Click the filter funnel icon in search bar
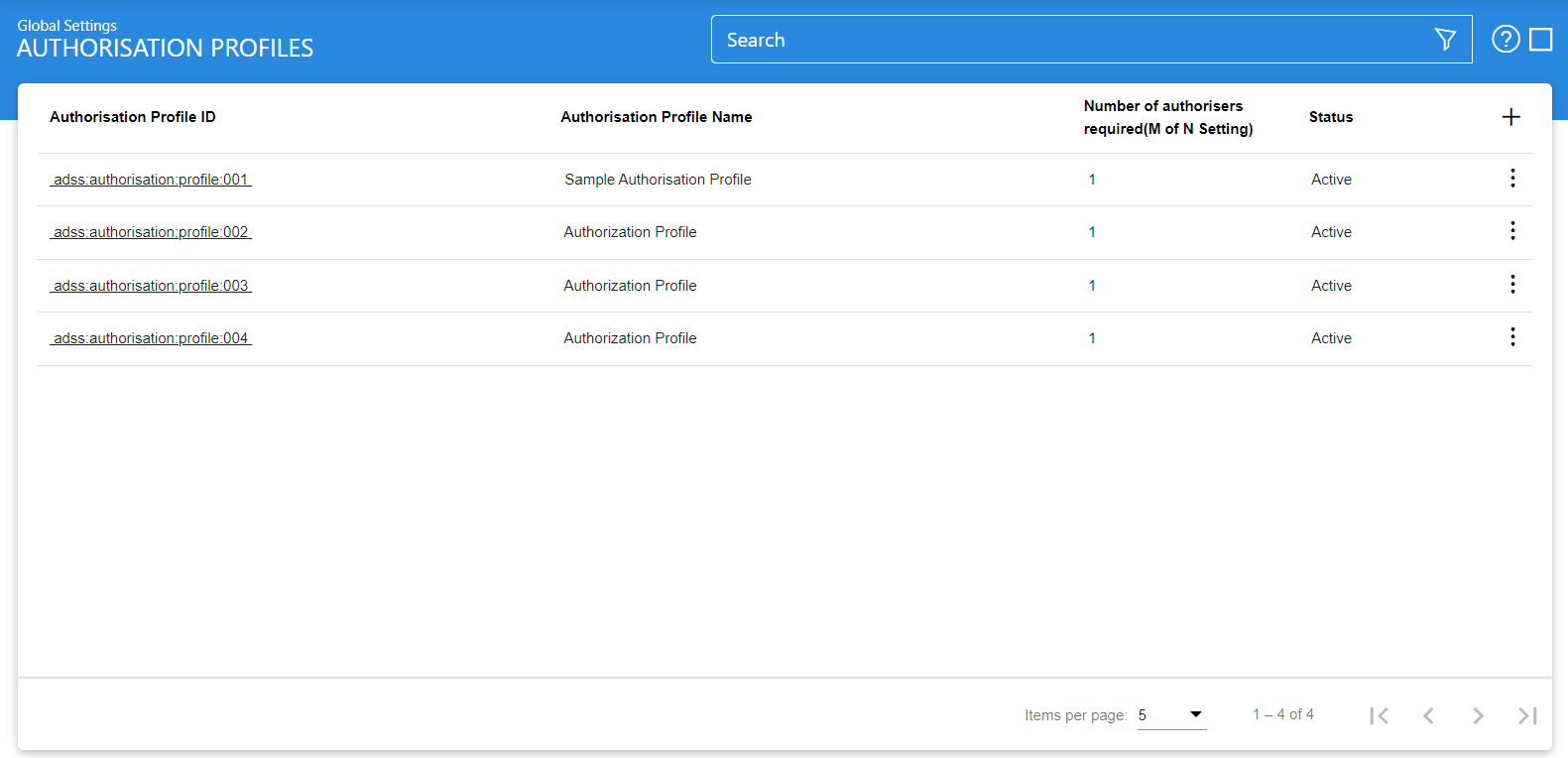Screen dimensions: 1568x758 [1445, 40]
